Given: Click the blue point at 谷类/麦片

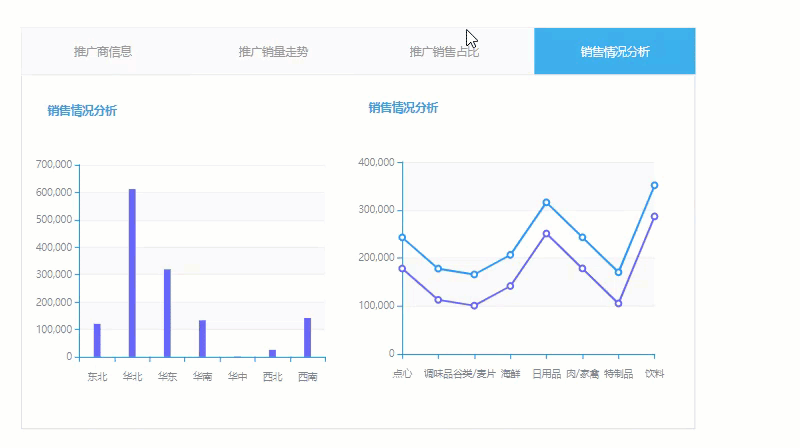Looking at the screenshot, I should click(x=474, y=275).
